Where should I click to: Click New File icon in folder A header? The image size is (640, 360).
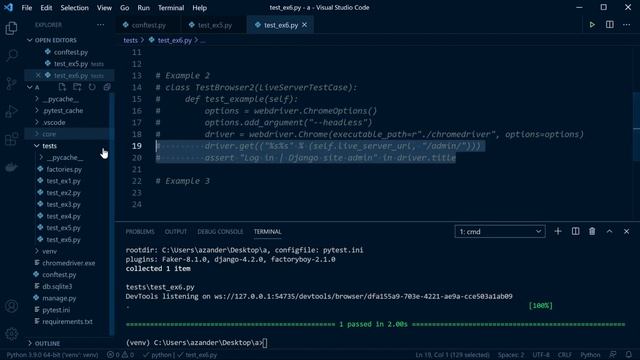(62, 87)
